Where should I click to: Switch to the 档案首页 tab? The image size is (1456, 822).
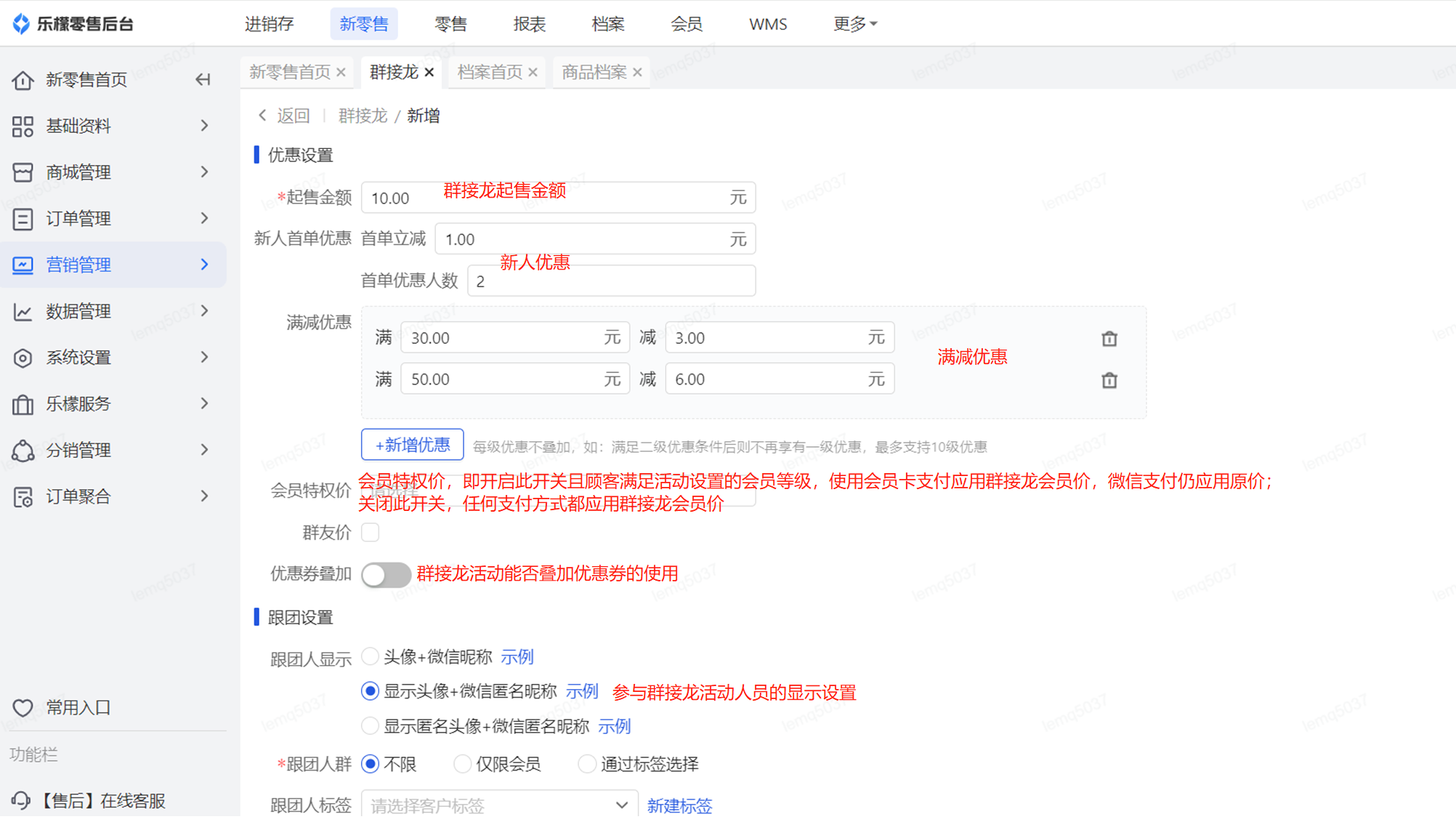pos(490,72)
